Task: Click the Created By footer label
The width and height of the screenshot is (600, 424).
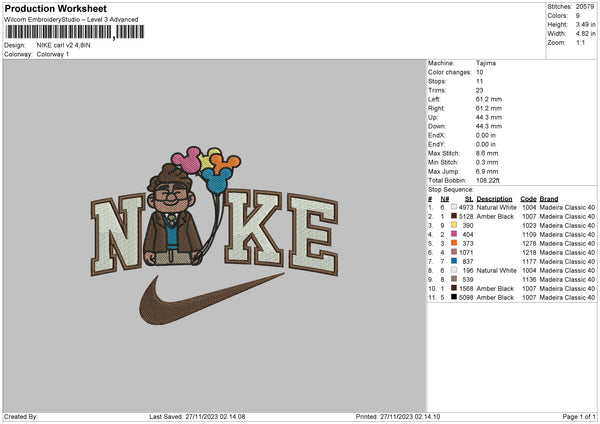Action: tap(21, 416)
